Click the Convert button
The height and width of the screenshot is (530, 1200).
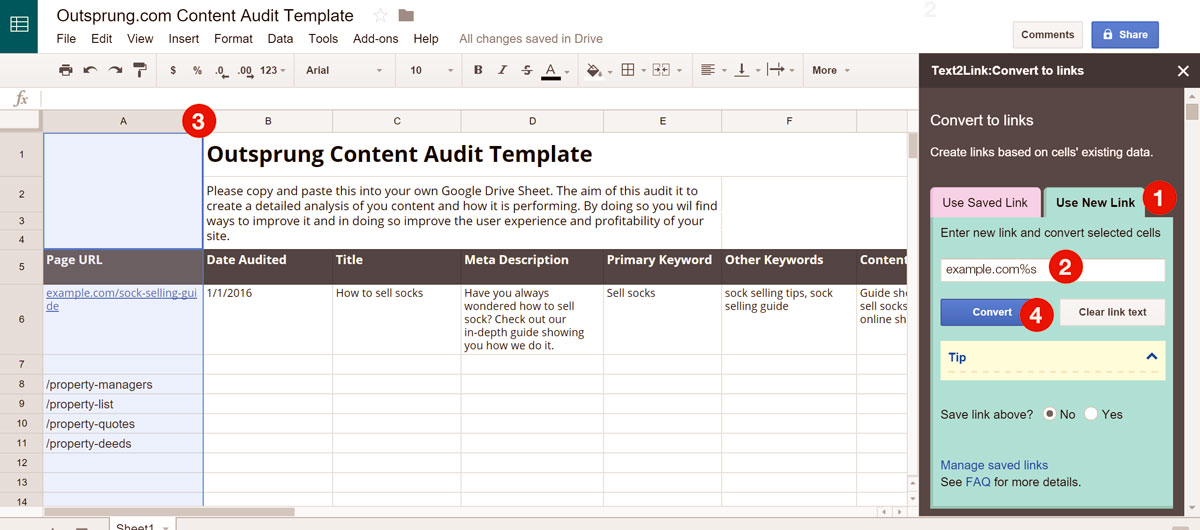[x=992, y=312]
